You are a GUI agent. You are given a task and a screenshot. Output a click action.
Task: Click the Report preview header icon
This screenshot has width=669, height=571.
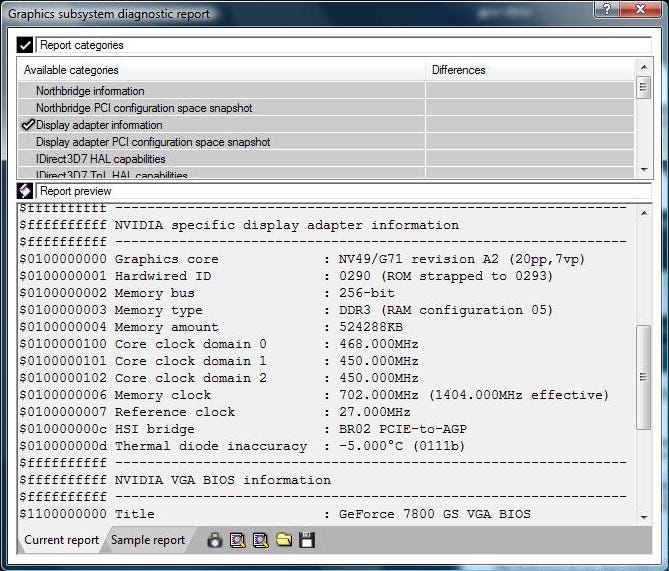[x=25, y=191]
